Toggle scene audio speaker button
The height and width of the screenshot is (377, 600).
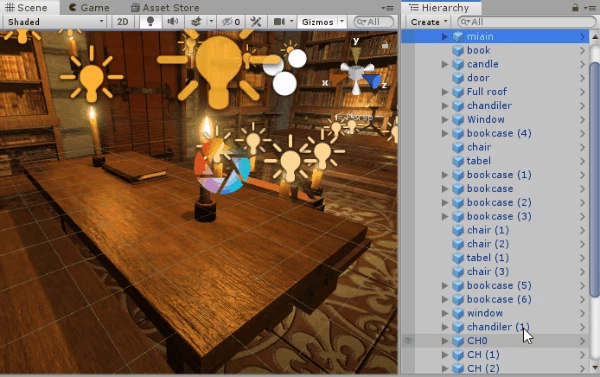coord(173,22)
